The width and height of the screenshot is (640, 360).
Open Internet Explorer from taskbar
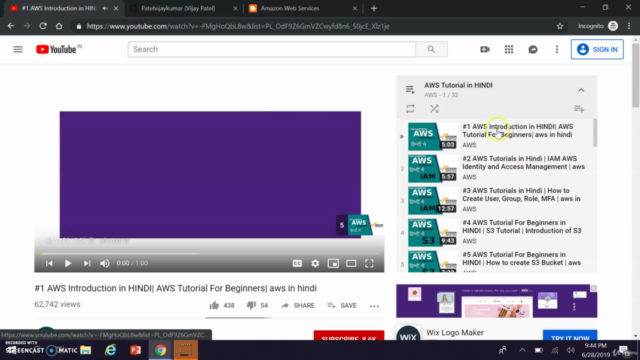pyautogui.click(x=110, y=350)
